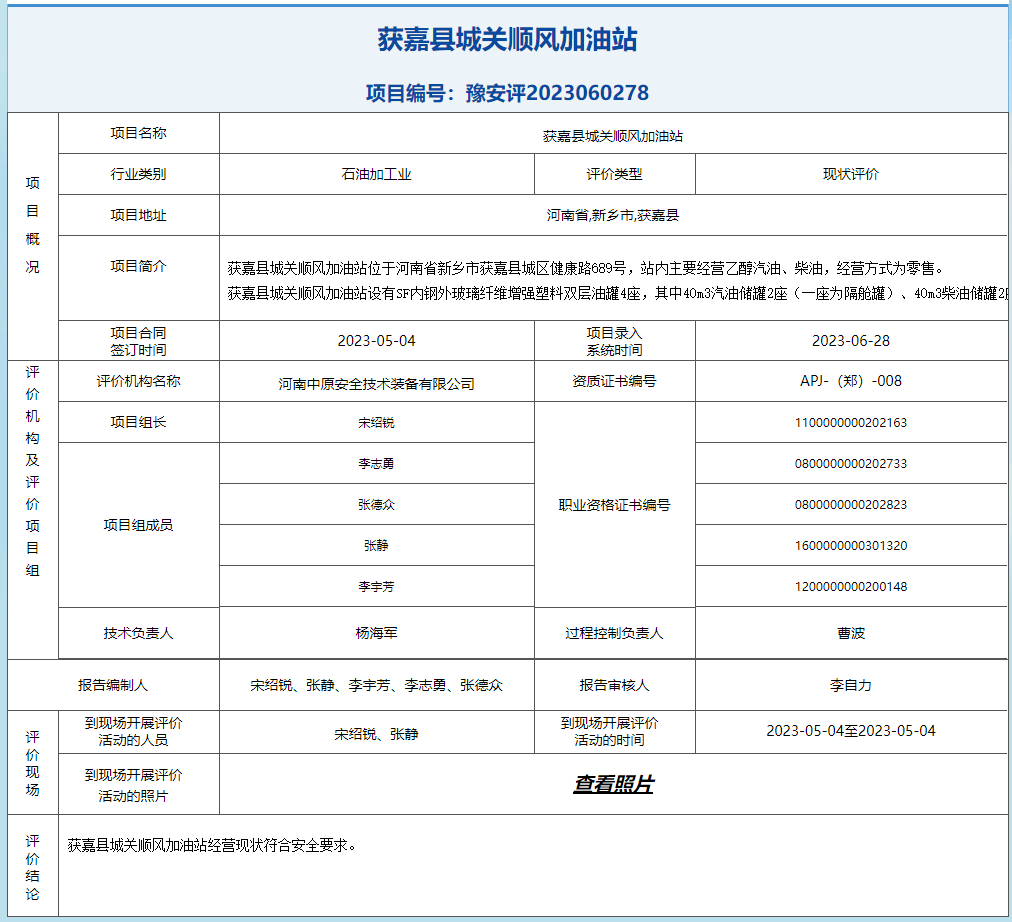The width and height of the screenshot is (1012, 922).
Task: Select certificate number 0800000000202733
Action: (x=851, y=463)
